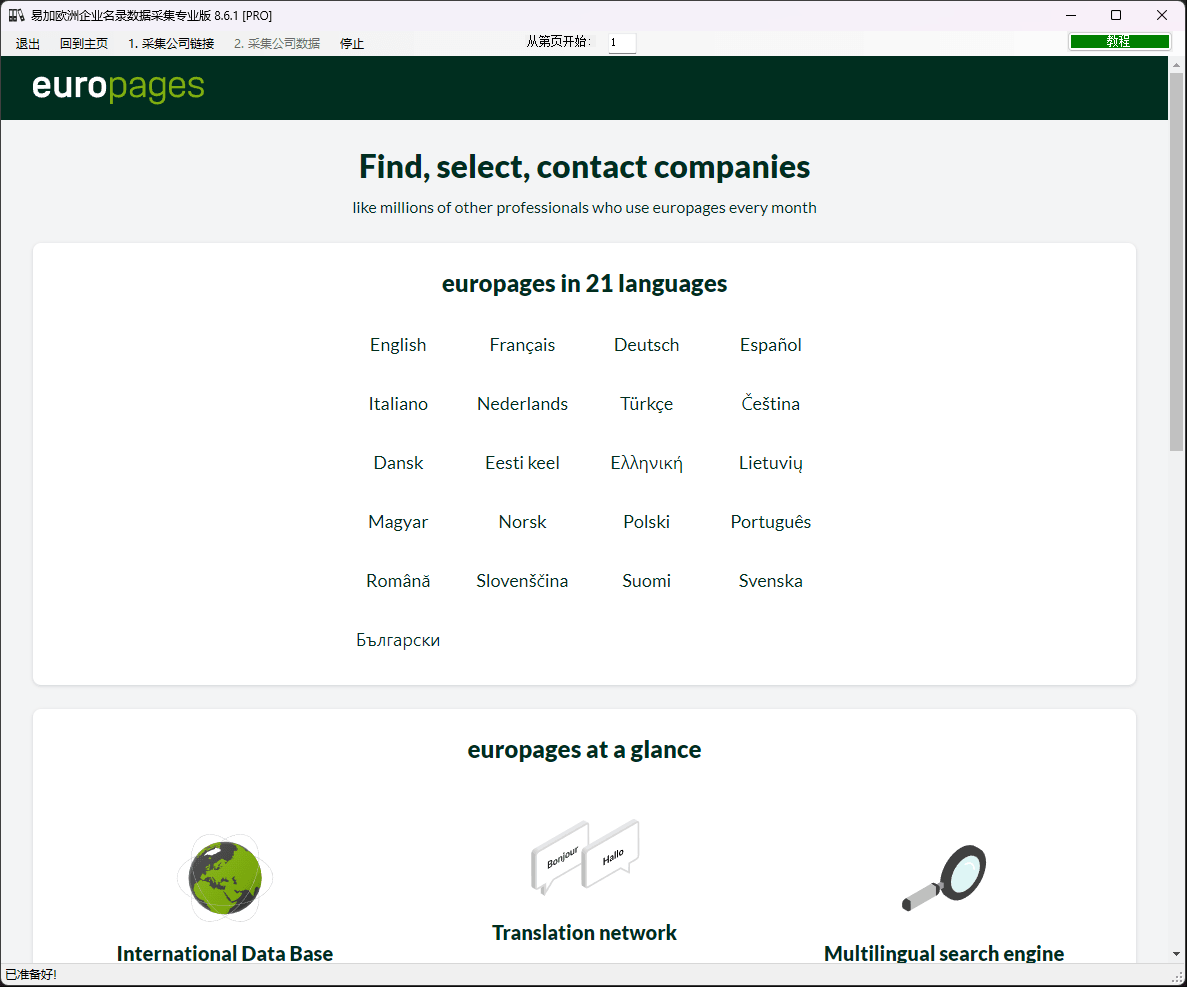Open the 退出 menu item
Screen dimensions: 1187x987
[28, 43]
